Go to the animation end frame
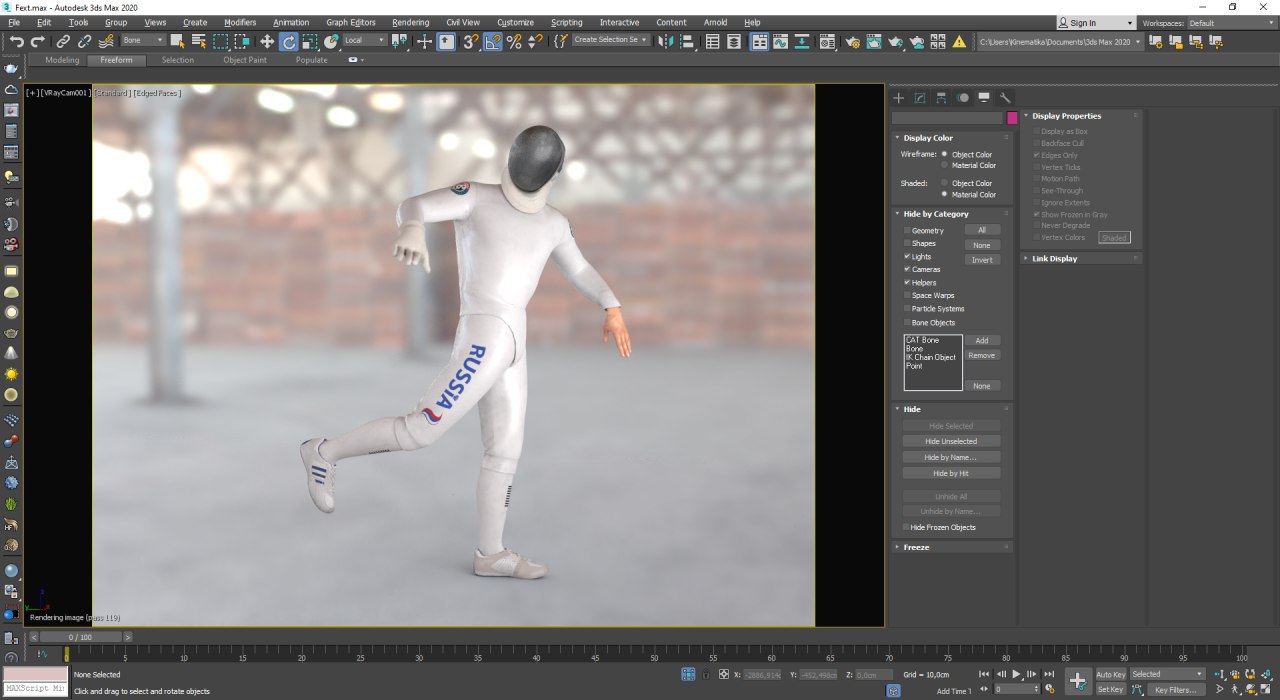 click(1048, 674)
